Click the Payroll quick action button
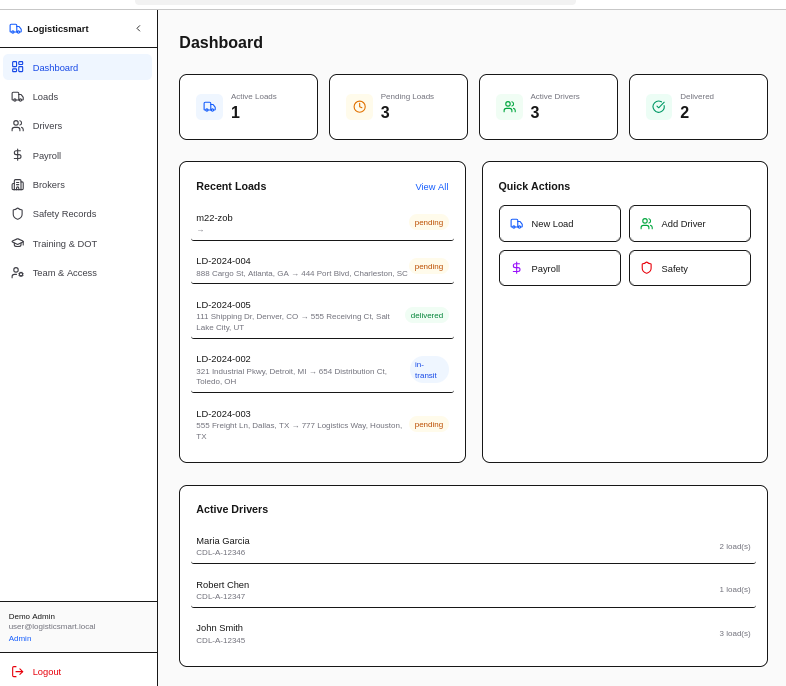The width and height of the screenshot is (786, 686). (x=560, y=268)
